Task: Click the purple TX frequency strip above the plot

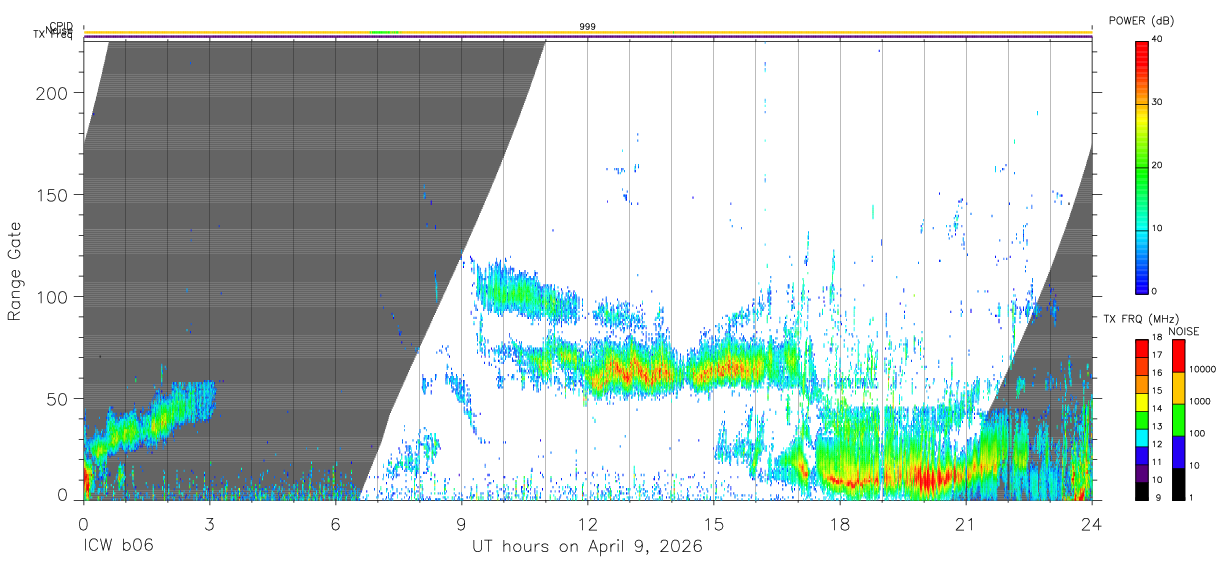Action: 587,37
